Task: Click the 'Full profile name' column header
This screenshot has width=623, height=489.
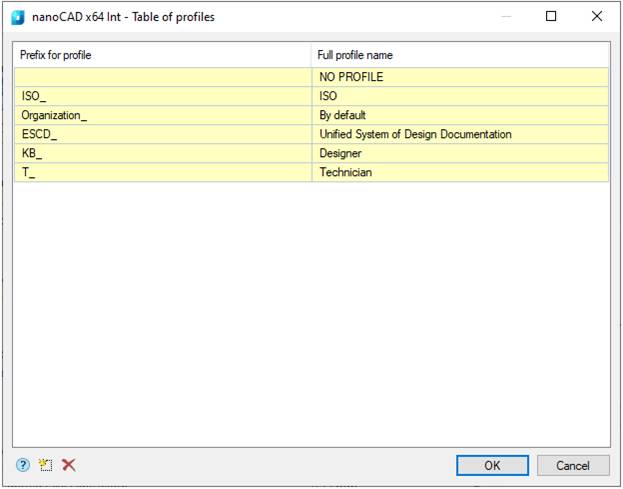Action: (460, 55)
